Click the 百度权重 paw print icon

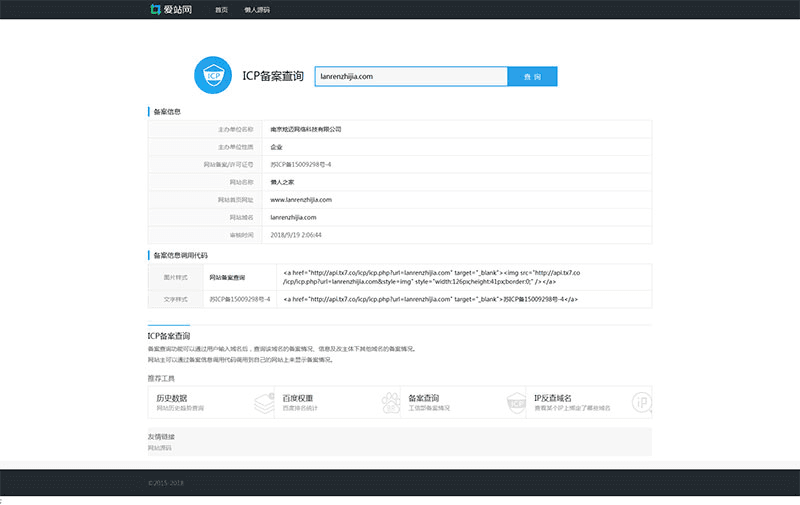[x=389, y=402]
